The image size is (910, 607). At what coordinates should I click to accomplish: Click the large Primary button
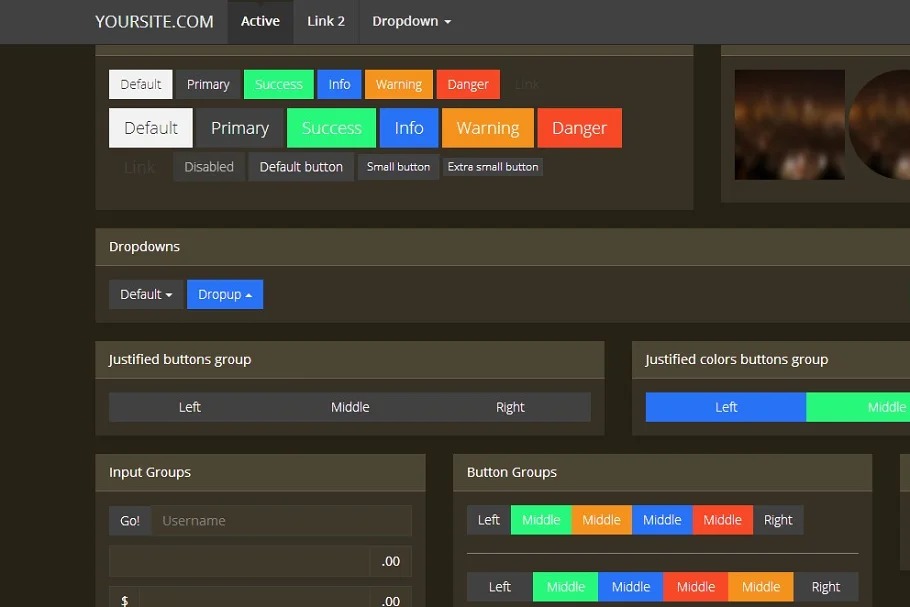tap(240, 128)
